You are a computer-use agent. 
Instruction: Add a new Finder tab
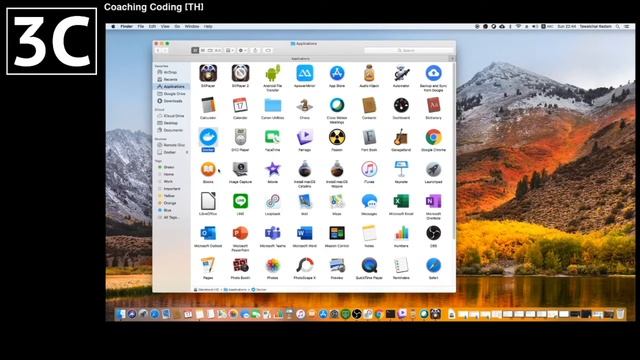(x=452, y=59)
